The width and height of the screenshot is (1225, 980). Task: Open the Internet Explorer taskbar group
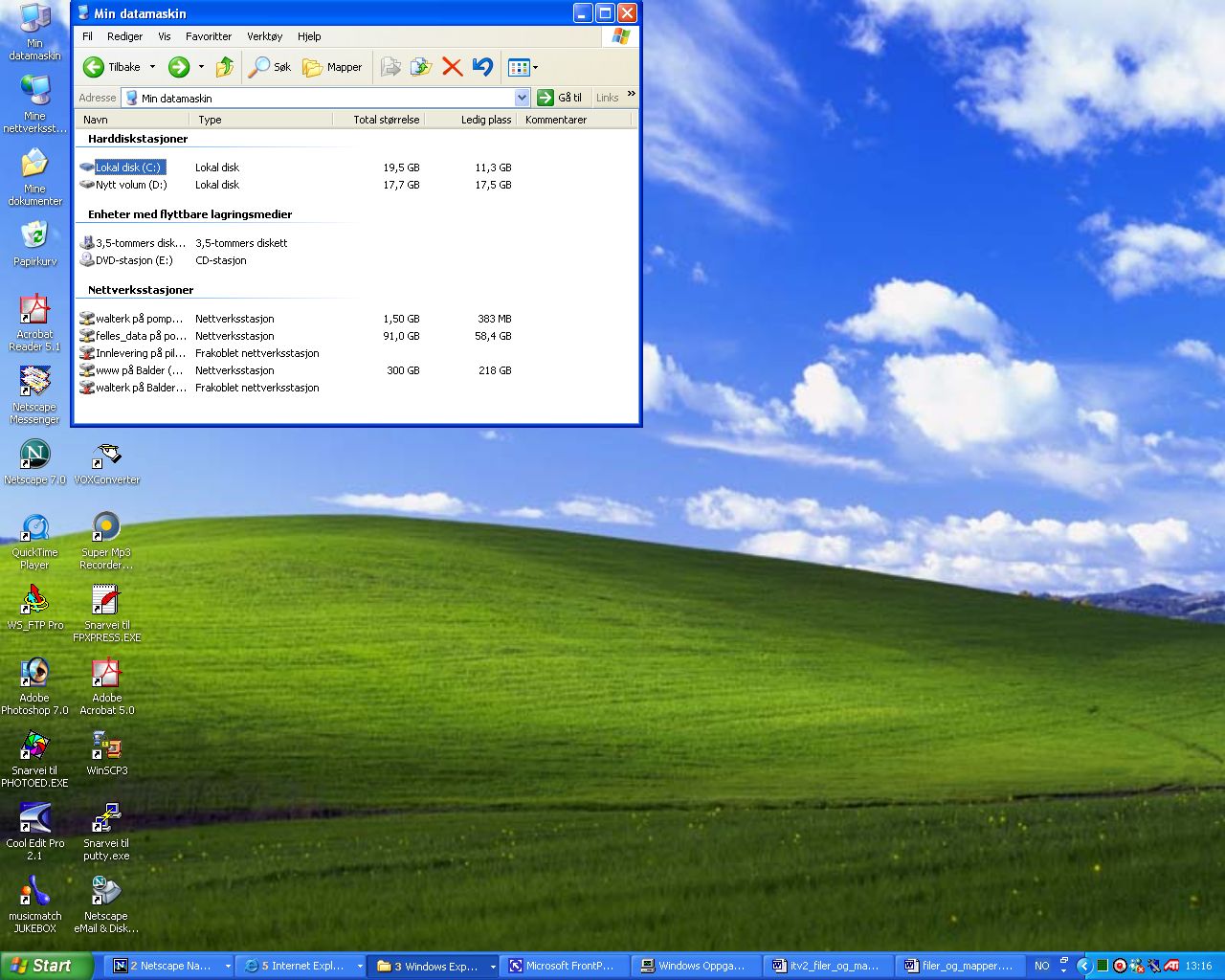(303, 966)
